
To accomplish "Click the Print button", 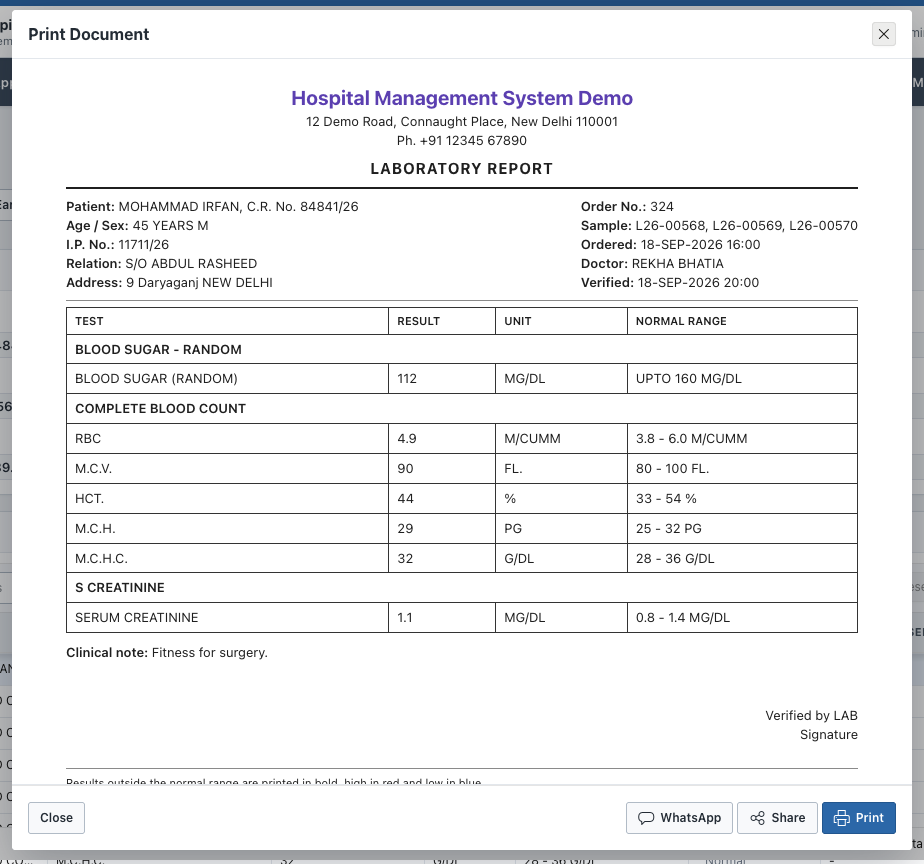I will click(x=859, y=817).
